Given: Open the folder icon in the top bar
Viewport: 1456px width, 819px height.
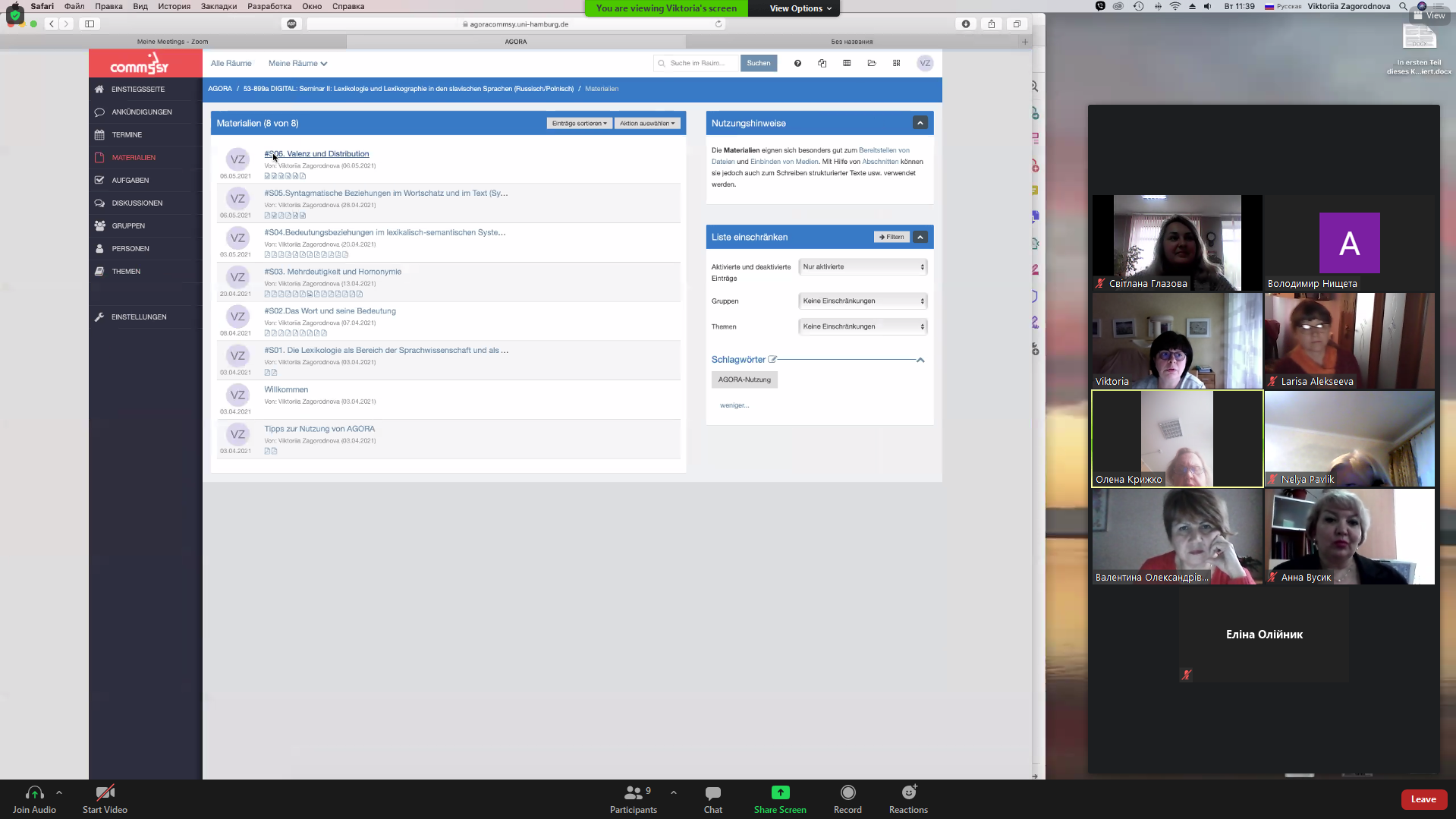Looking at the screenshot, I should (x=872, y=64).
